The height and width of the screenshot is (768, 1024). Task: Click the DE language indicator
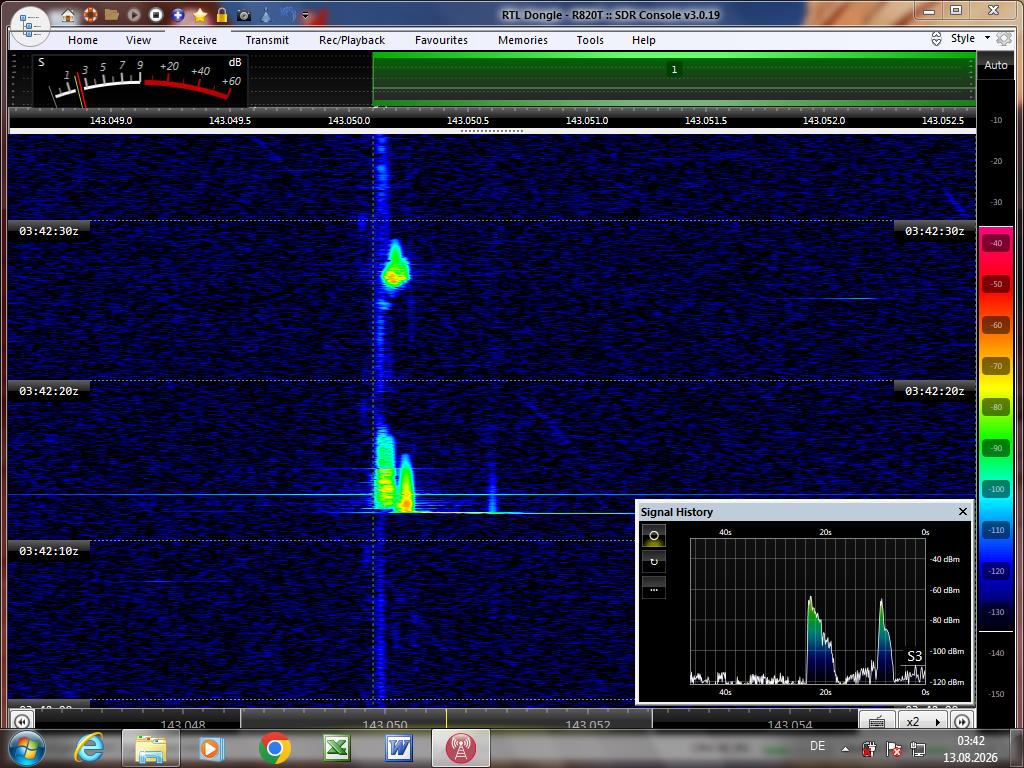[817, 746]
